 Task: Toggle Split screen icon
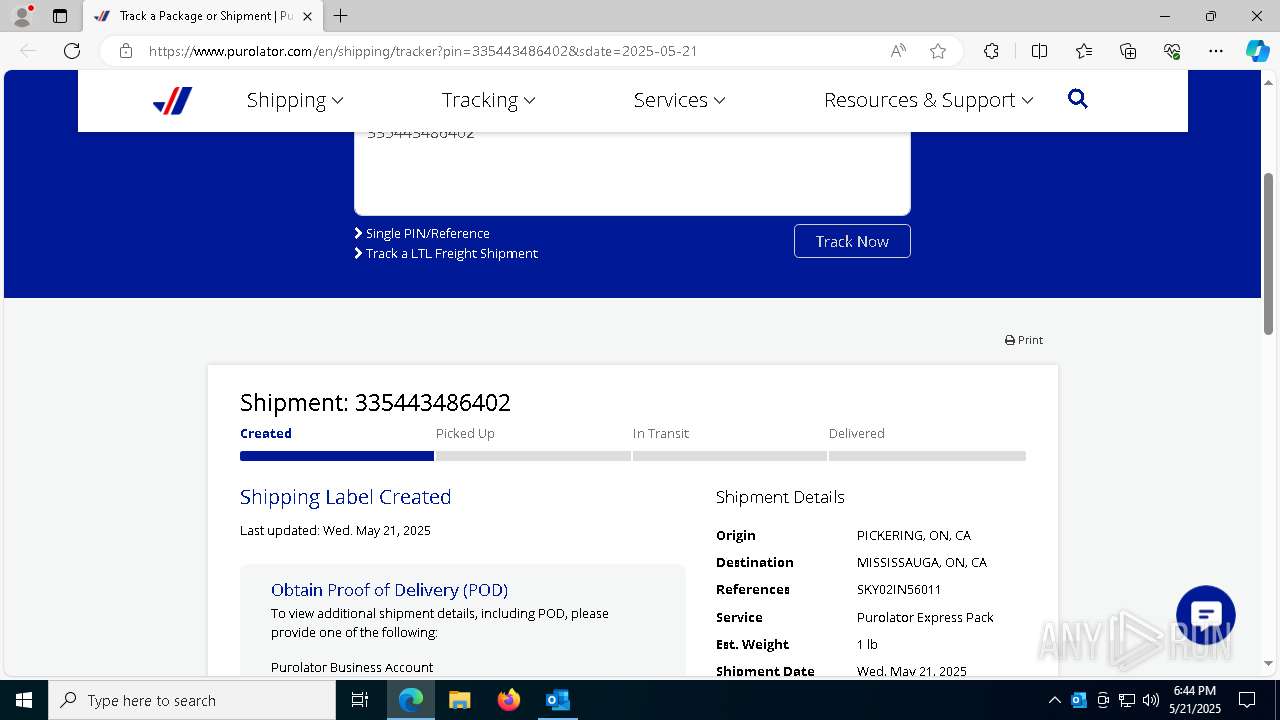tap(1039, 51)
